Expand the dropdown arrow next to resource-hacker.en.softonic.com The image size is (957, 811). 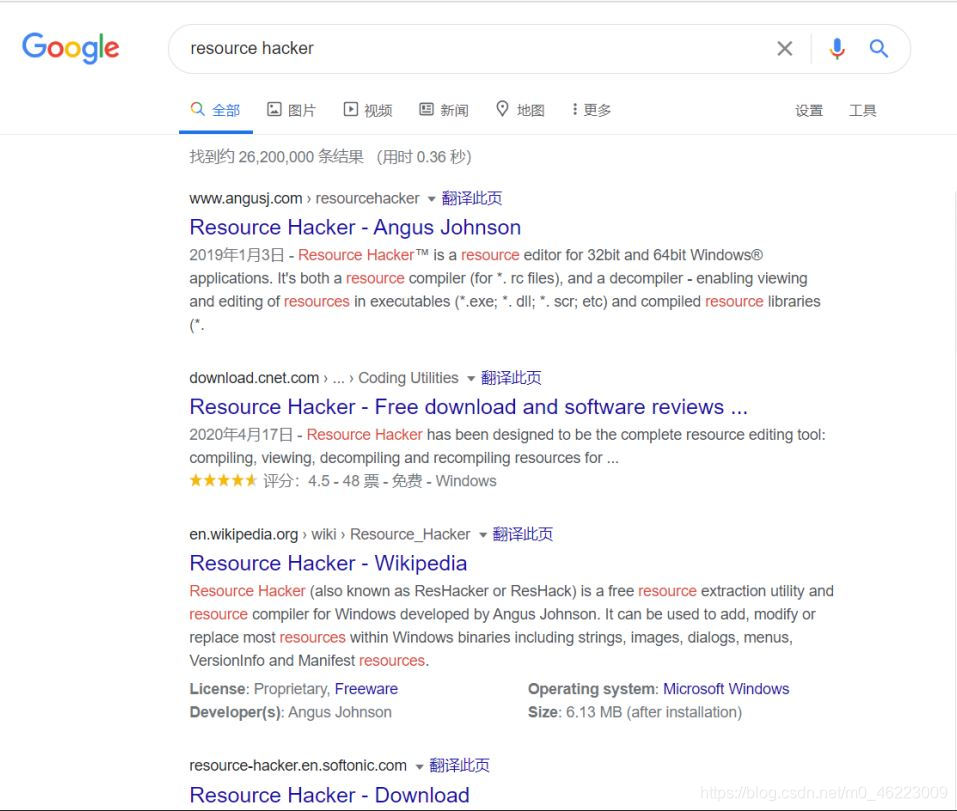coord(419,766)
